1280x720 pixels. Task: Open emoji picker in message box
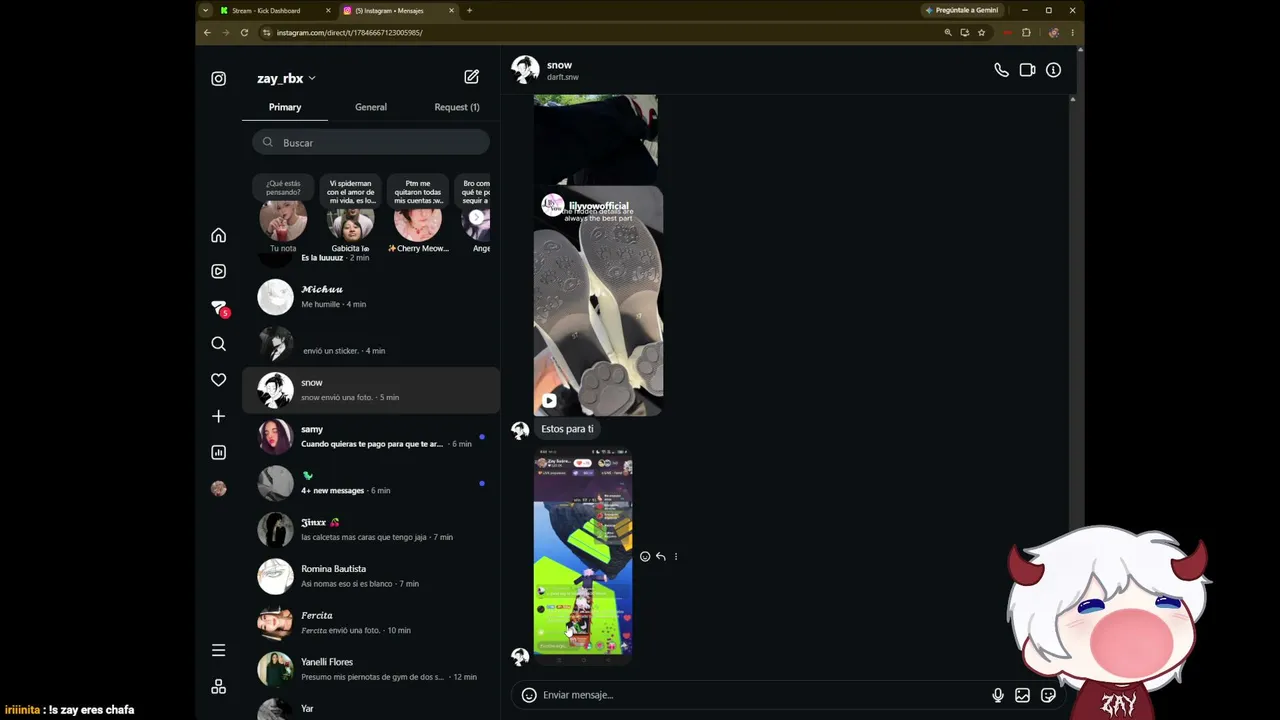(529, 695)
